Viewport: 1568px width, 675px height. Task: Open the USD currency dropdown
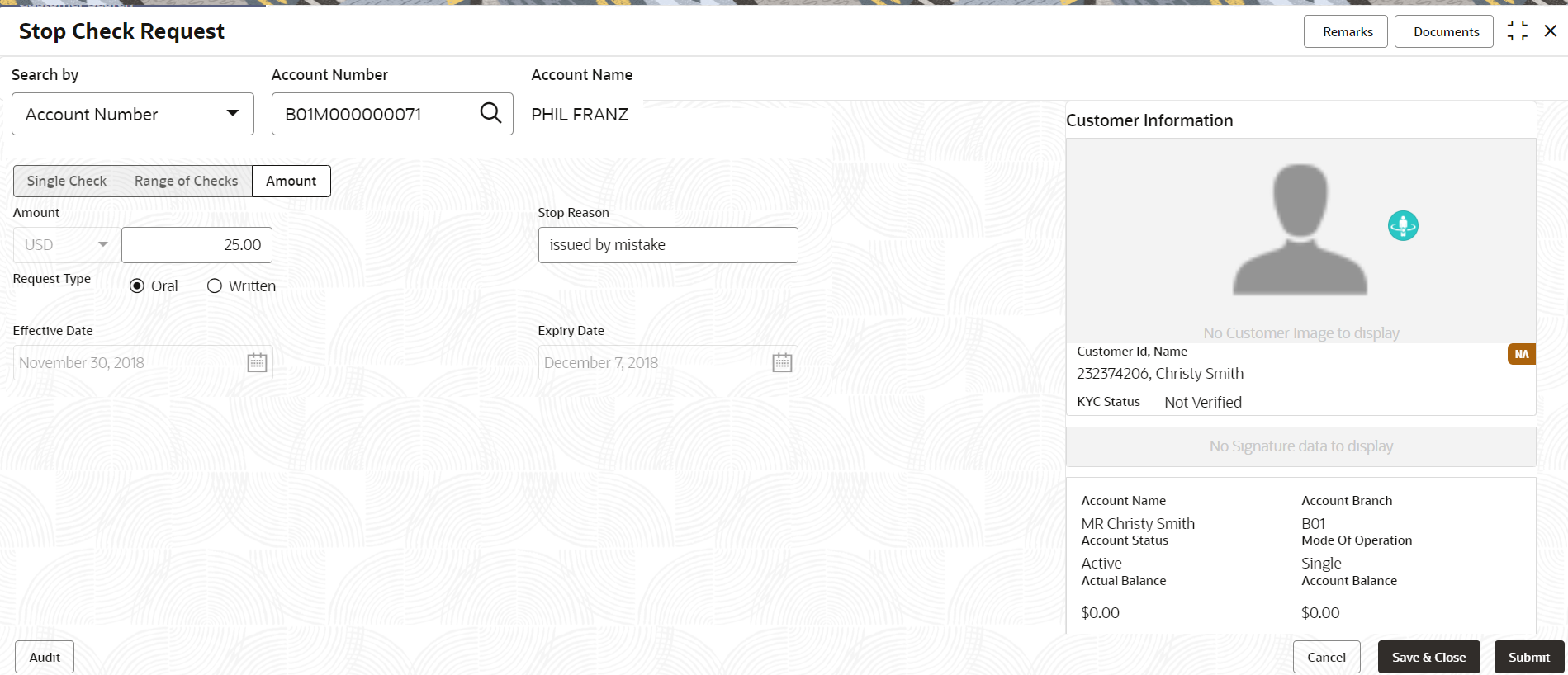tap(67, 245)
